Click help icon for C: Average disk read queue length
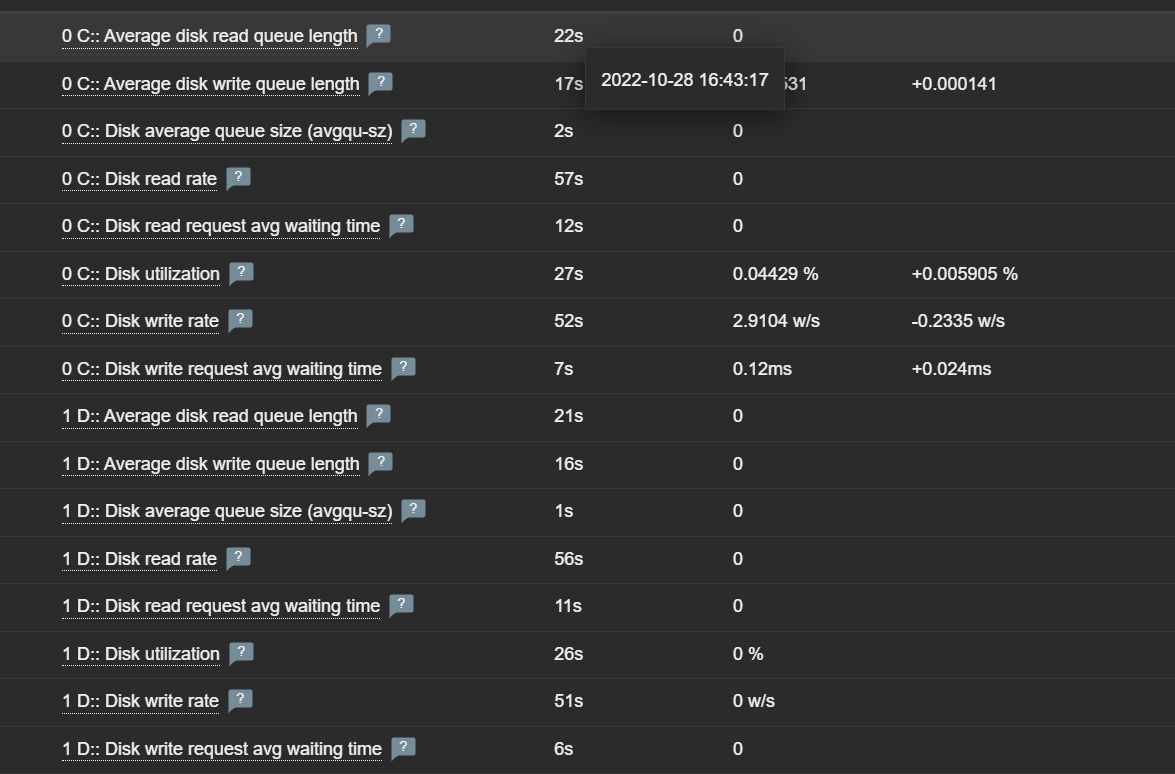 pyautogui.click(x=378, y=35)
